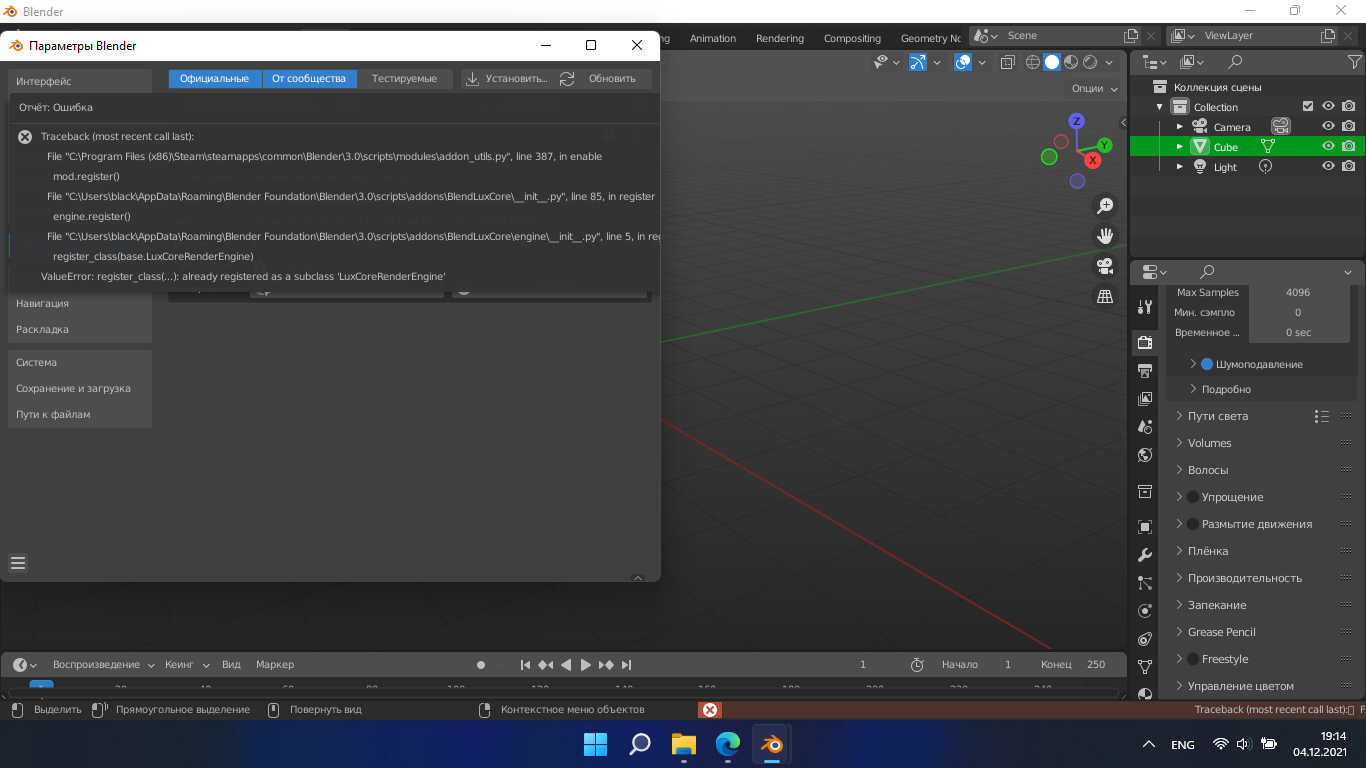
Task: Activate the camera view icon in viewport sidebar
Action: point(1105,266)
